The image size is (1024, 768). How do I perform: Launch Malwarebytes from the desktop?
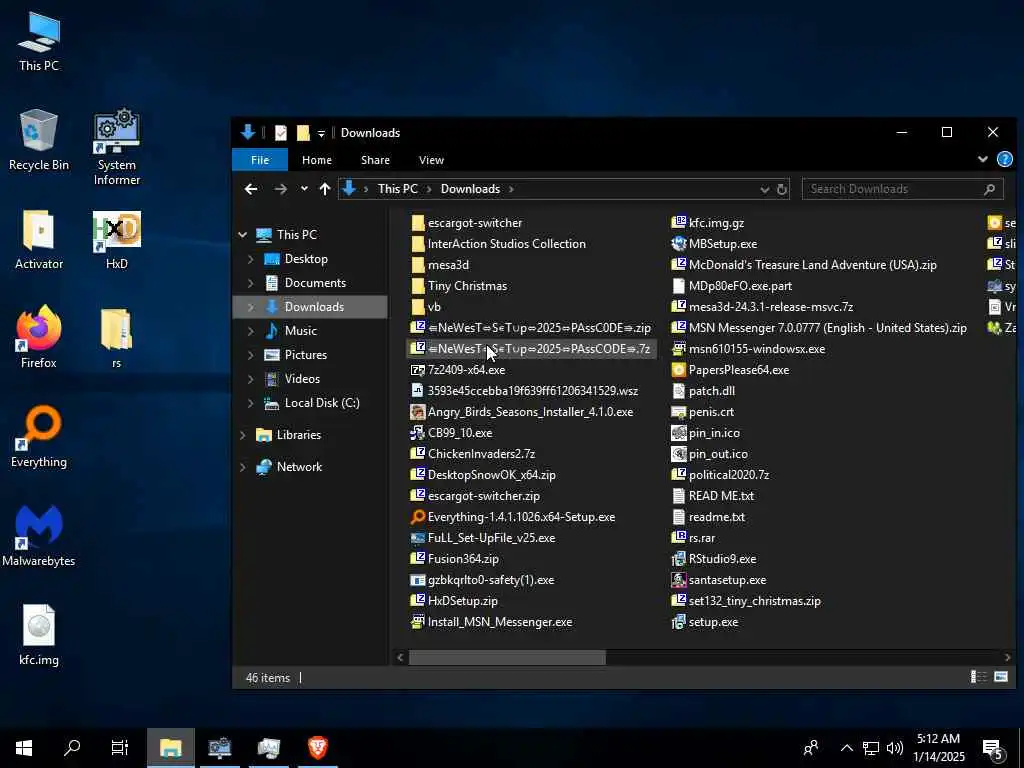tap(39, 536)
